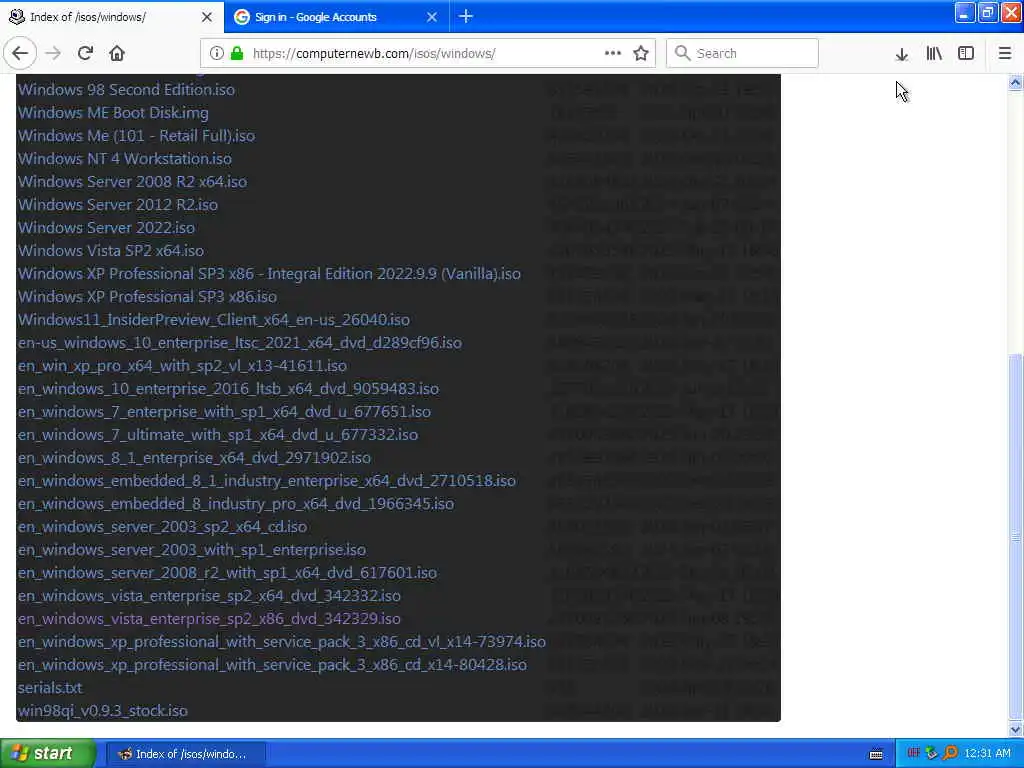Open Windows Server 2022.iso link
Viewport: 1024px width, 768px height.
coord(106,227)
